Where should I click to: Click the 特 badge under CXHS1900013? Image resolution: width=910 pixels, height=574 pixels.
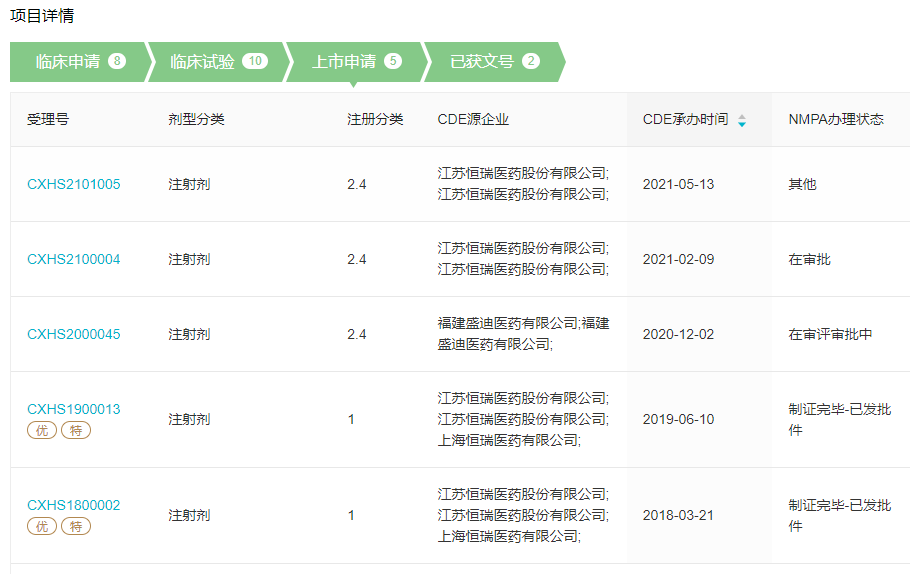[x=76, y=431]
